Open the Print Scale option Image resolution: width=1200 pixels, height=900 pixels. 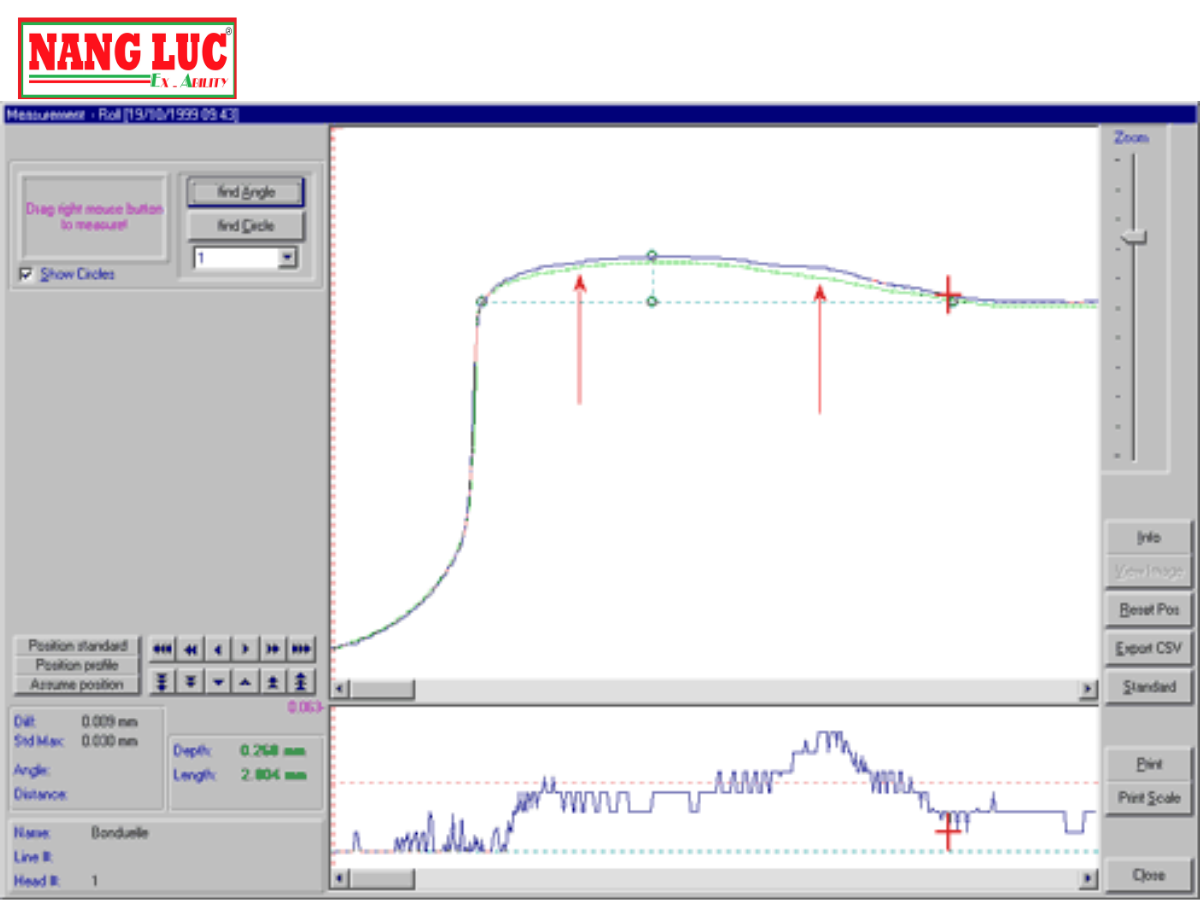(x=1149, y=798)
